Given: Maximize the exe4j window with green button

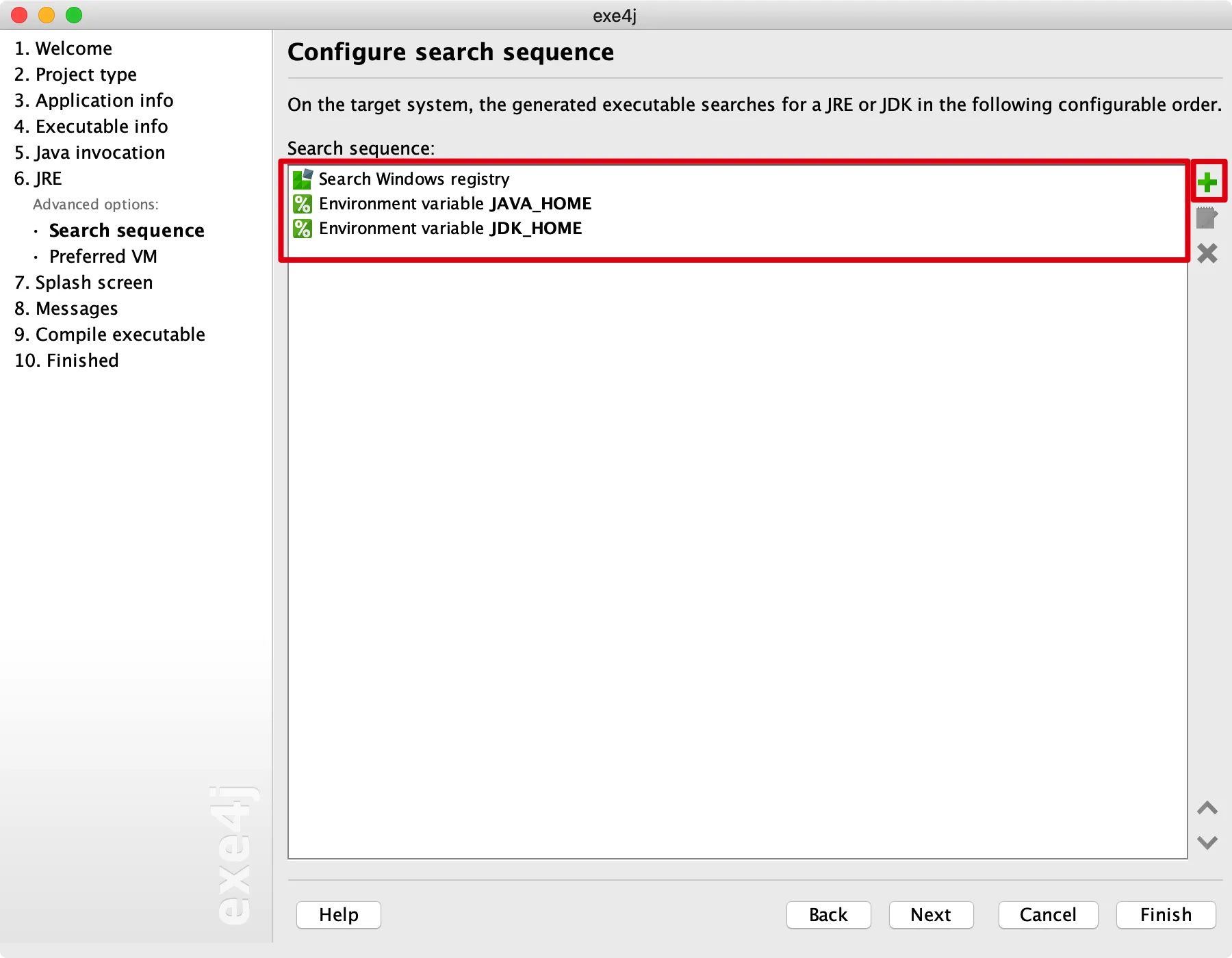Looking at the screenshot, I should tap(74, 15).
